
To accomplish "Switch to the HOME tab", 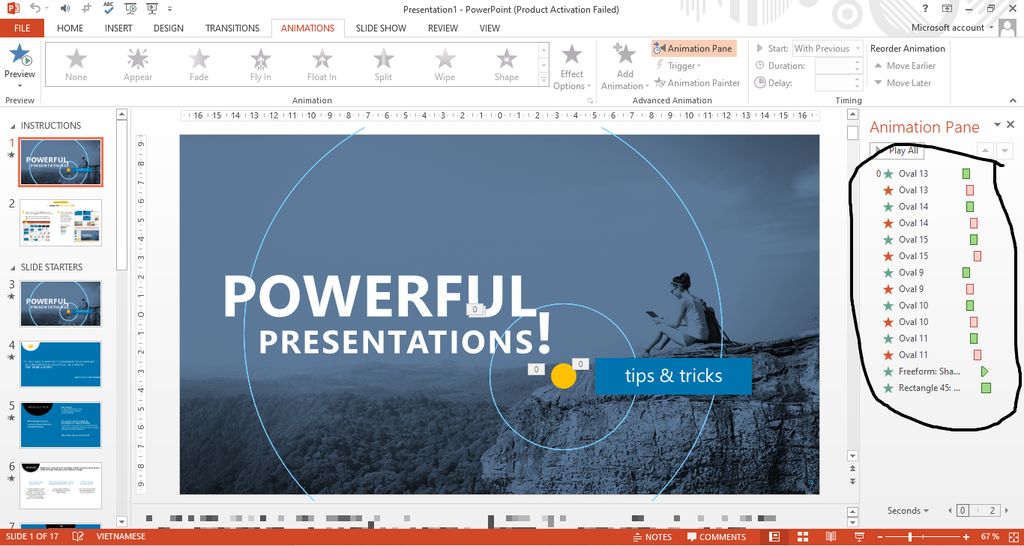I will point(70,28).
